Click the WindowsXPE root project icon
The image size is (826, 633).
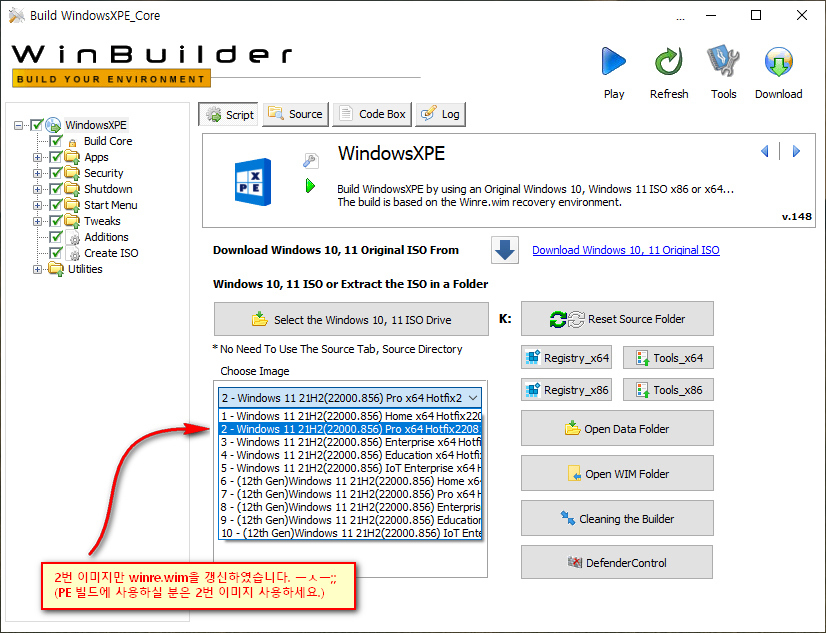click(x=53, y=125)
